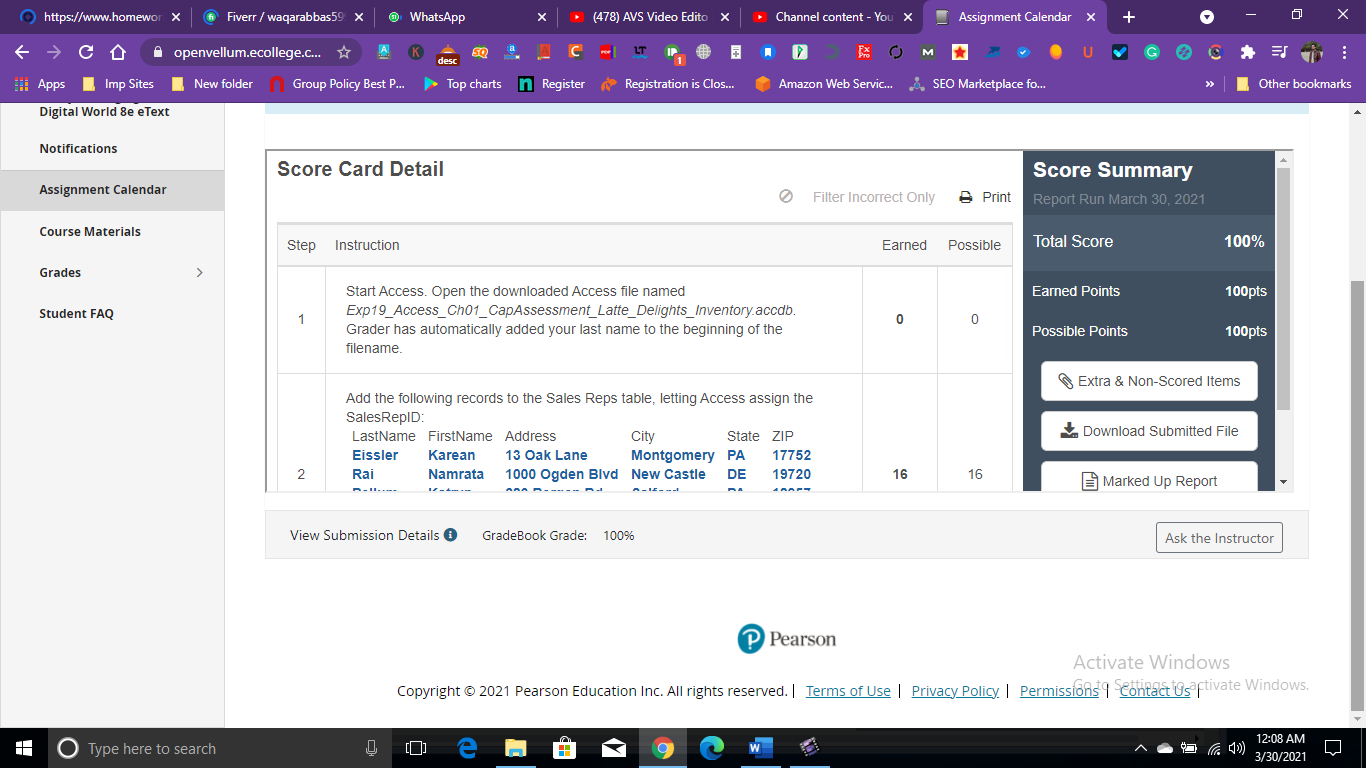Click the Contact Us link
This screenshot has height=768, width=1366.
click(1155, 691)
